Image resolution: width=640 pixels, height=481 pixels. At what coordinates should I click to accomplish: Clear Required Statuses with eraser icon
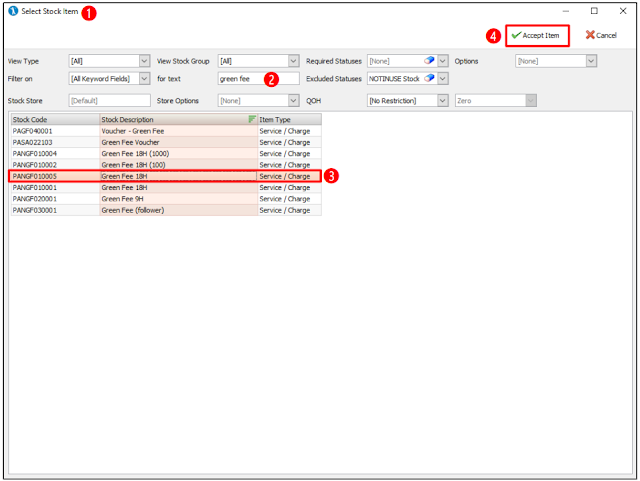pyautogui.click(x=429, y=61)
